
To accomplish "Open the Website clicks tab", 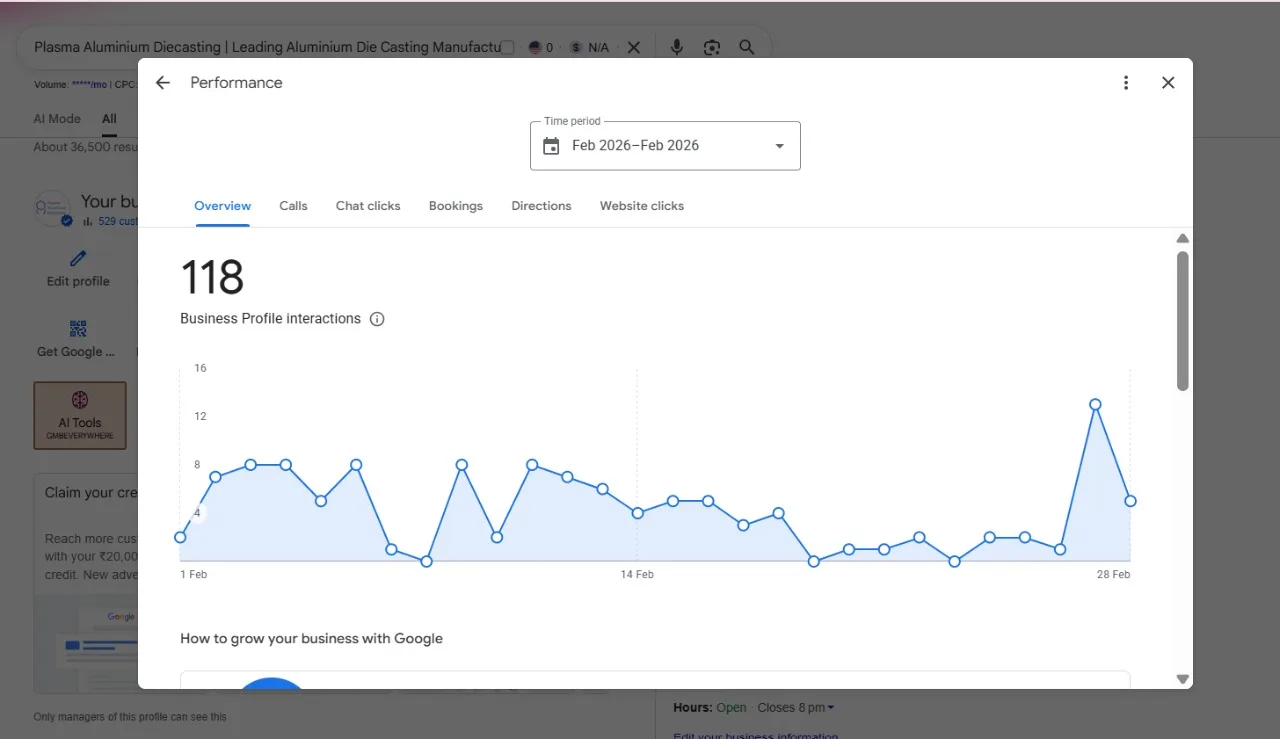I will pyautogui.click(x=642, y=206).
